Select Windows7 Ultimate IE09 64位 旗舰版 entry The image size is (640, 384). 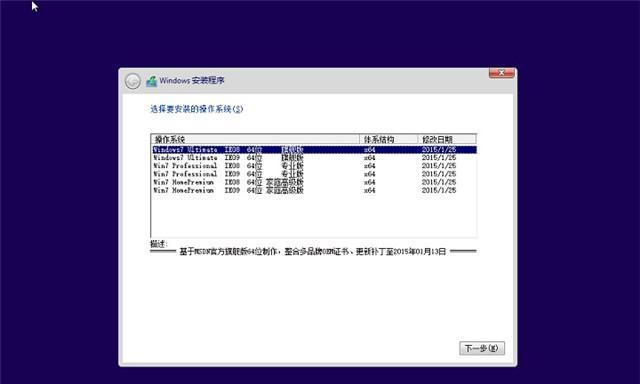[313, 158]
